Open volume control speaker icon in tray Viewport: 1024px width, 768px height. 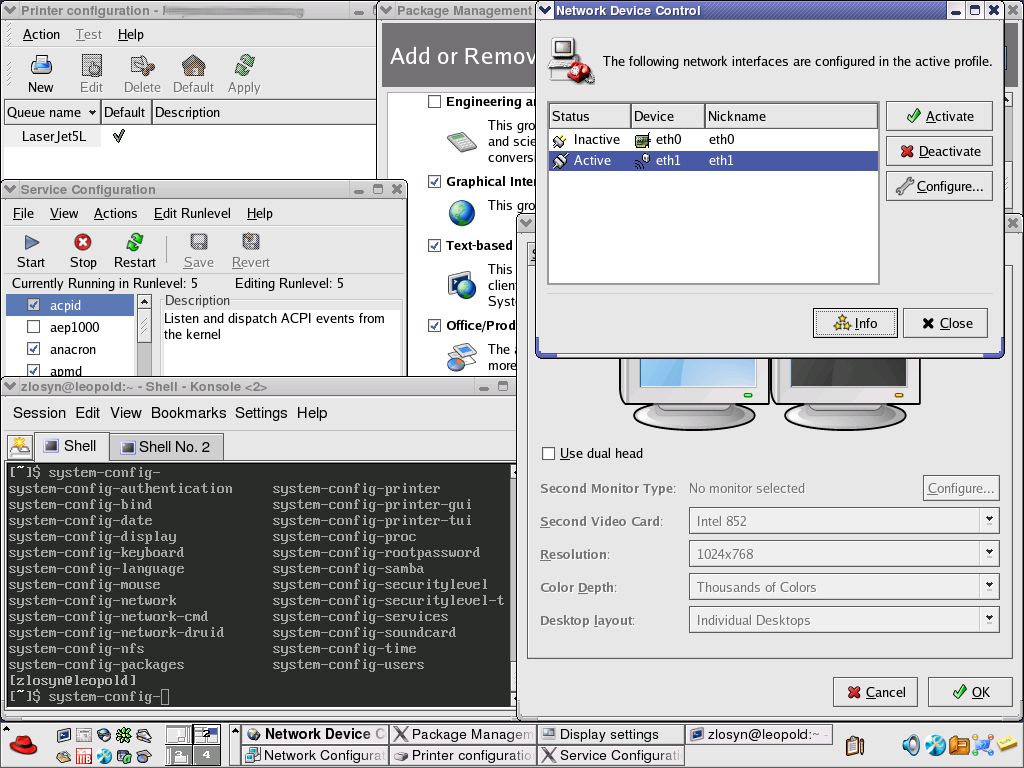pos(912,745)
